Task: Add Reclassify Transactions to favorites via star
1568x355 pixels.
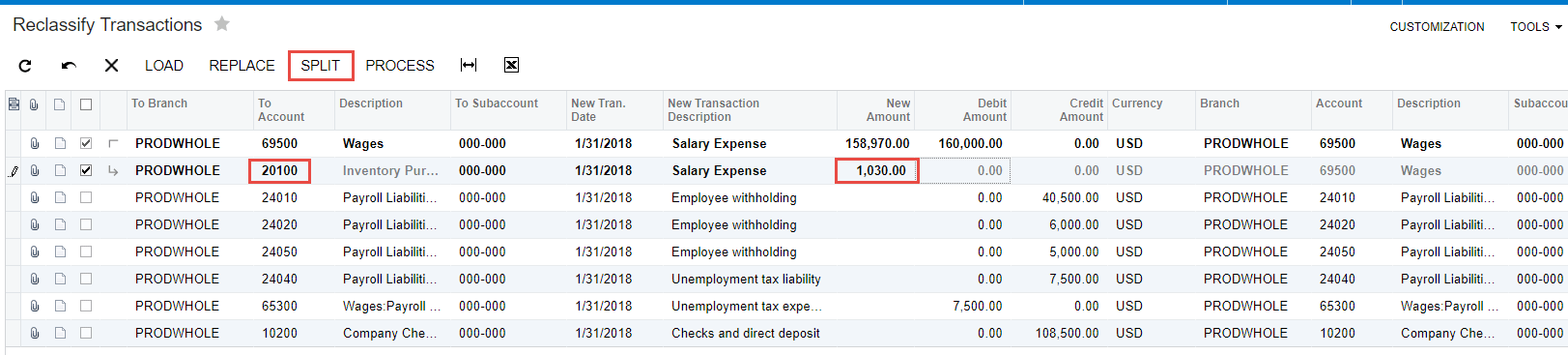Action: (x=221, y=24)
